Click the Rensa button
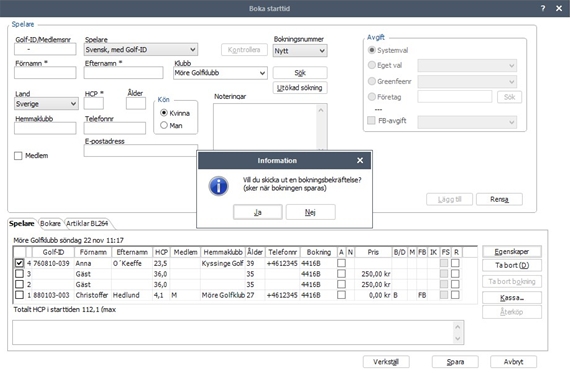 [x=499, y=199]
